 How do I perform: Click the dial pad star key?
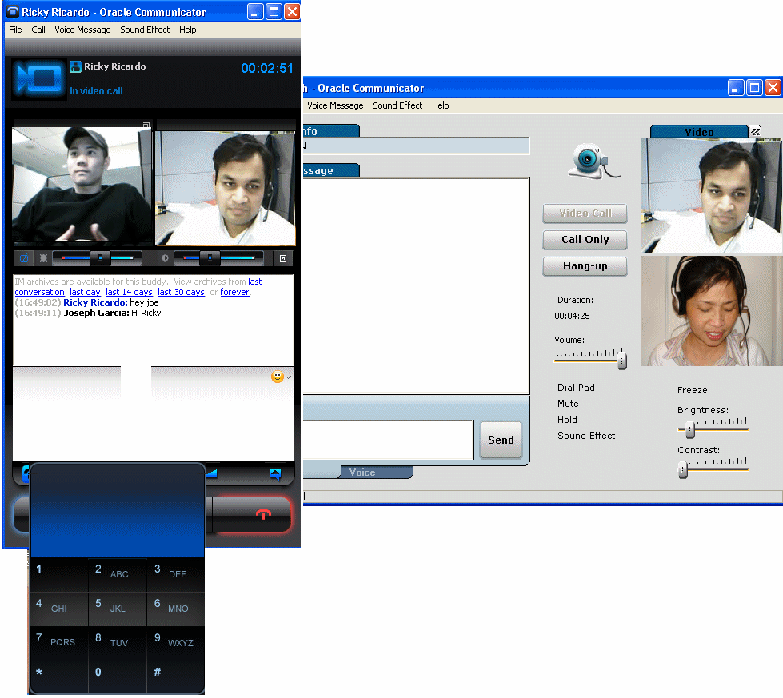point(59,674)
